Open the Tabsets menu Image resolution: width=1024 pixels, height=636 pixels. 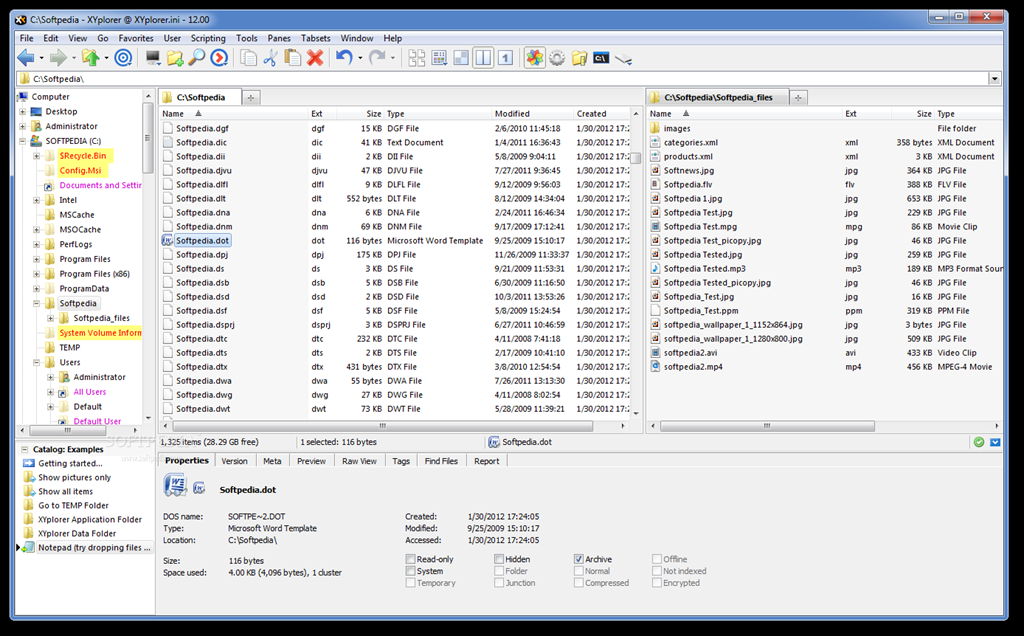coord(315,39)
